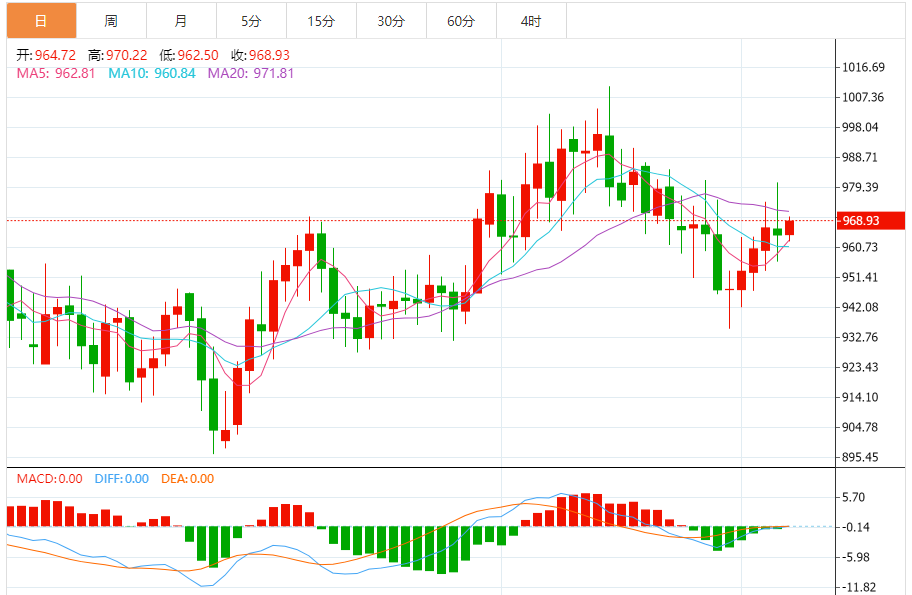Open the 60分 timeframe tab
912x595 pixels.
pos(461,21)
